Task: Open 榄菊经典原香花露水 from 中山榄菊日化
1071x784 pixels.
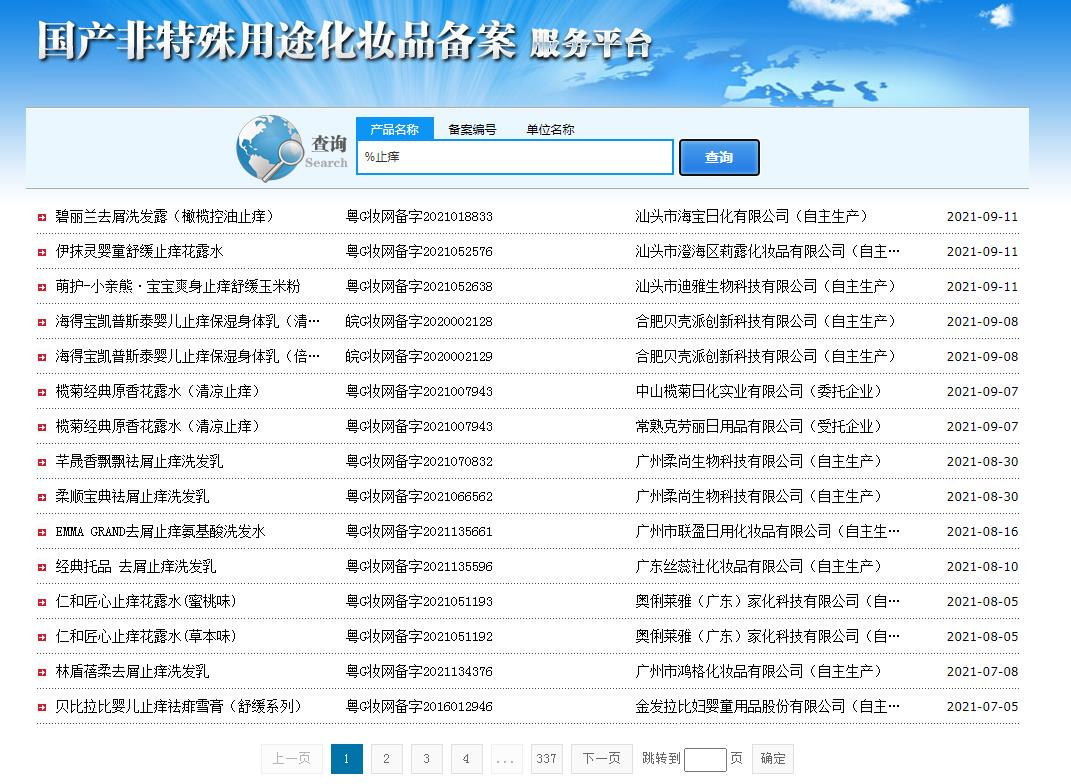Action: tap(157, 391)
